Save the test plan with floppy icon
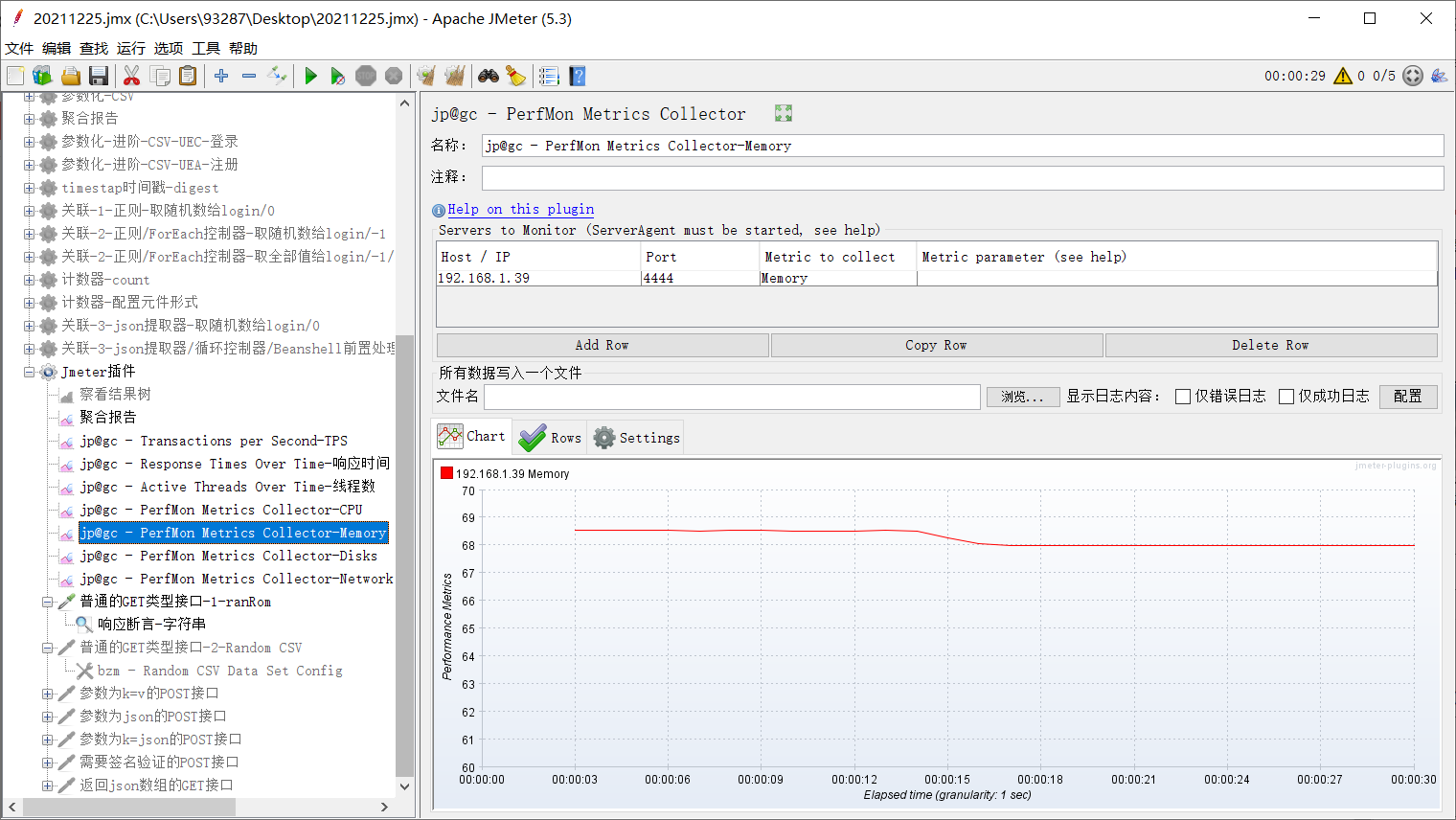This screenshot has width=1456, height=820. [98, 76]
